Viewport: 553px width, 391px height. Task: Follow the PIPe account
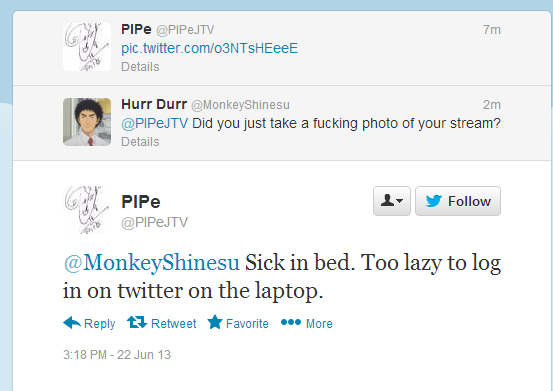coord(458,201)
